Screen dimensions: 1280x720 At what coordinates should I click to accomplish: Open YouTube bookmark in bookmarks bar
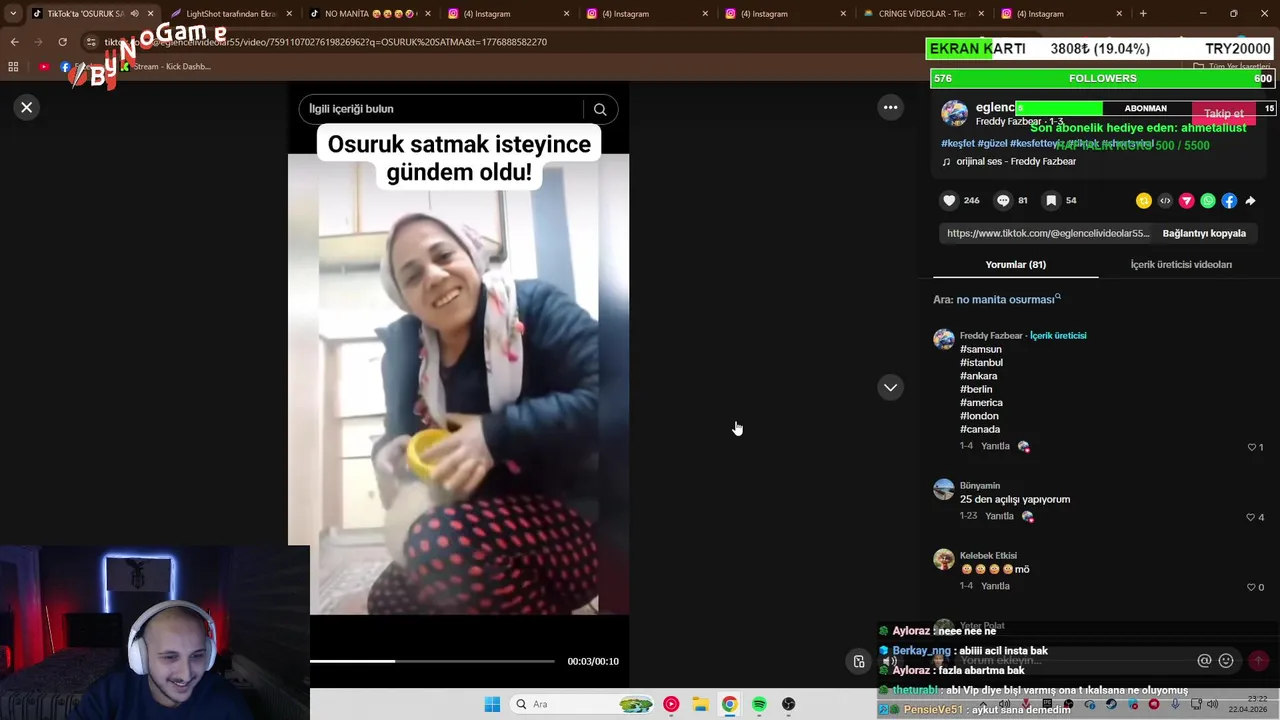pyautogui.click(x=44, y=67)
